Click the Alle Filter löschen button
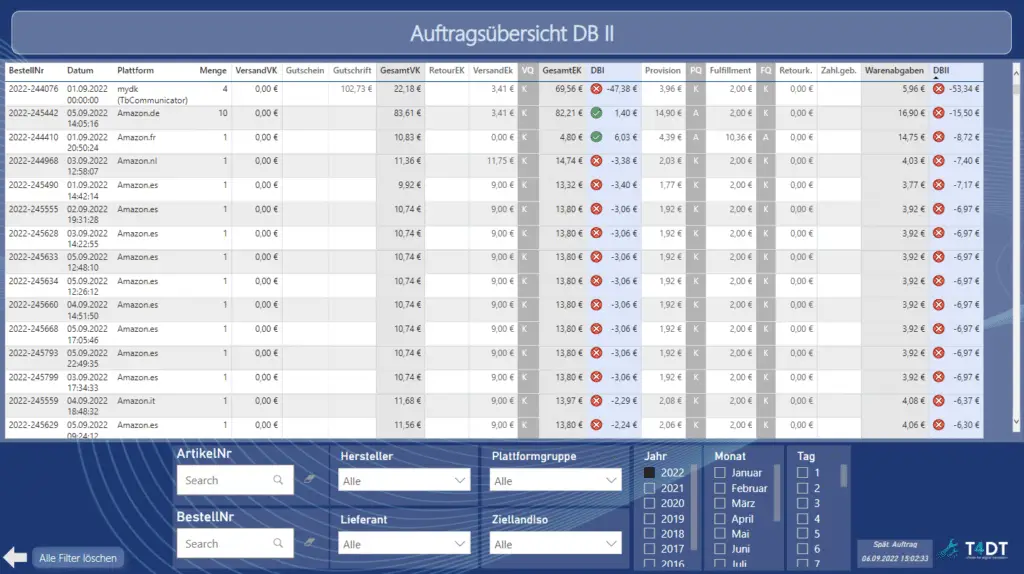1024x574 pixels. pyautogui.click(x=78, y=558)
